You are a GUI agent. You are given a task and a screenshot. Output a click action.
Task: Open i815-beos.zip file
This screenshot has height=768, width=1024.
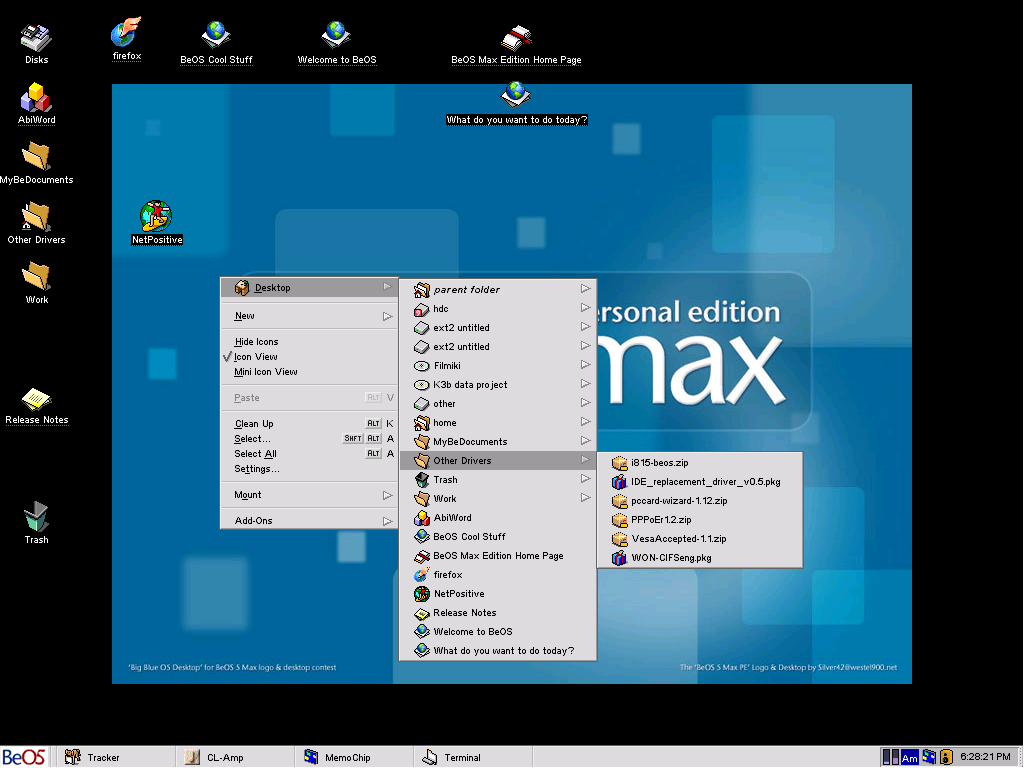(699, 462)
